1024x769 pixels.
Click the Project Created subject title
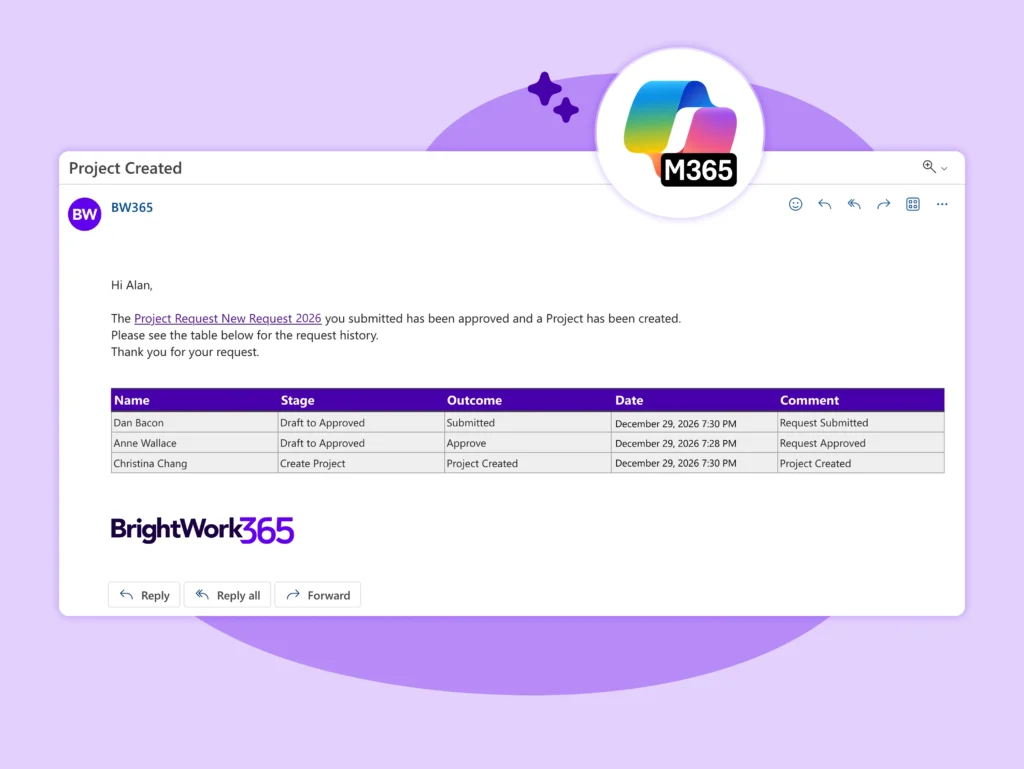click(125, 168)
